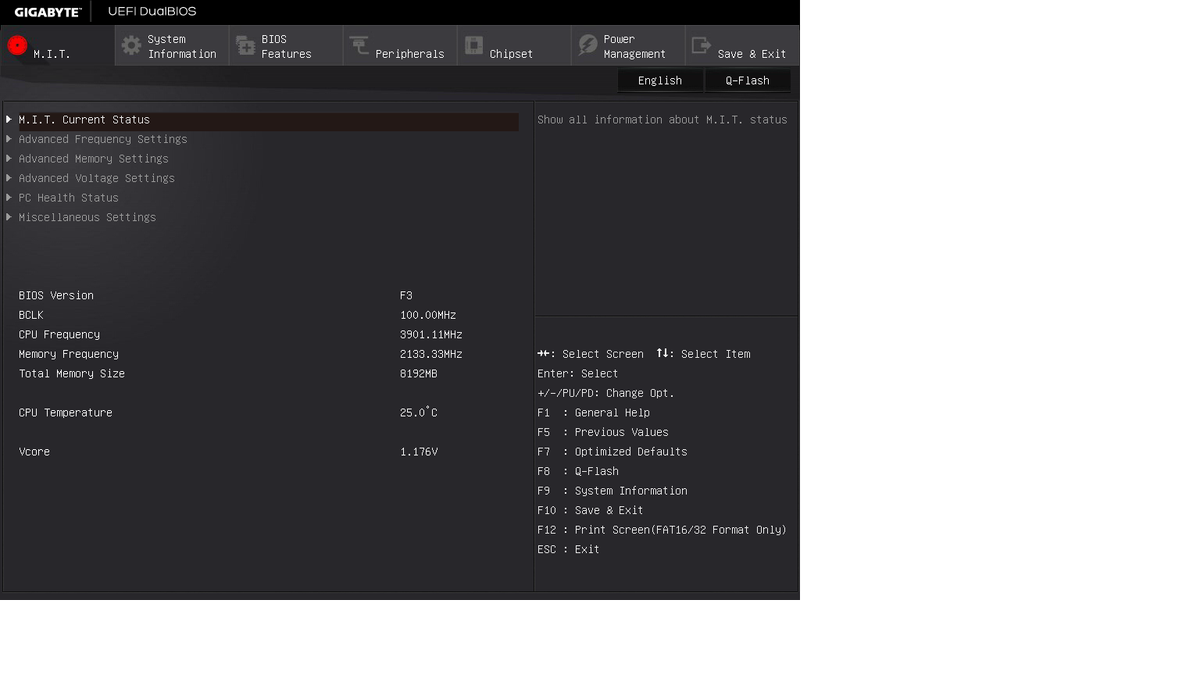The width and height of the screenshot is (1200, 675).
Task: Click the F12 Print Screen hint
Action: (662, 530)
